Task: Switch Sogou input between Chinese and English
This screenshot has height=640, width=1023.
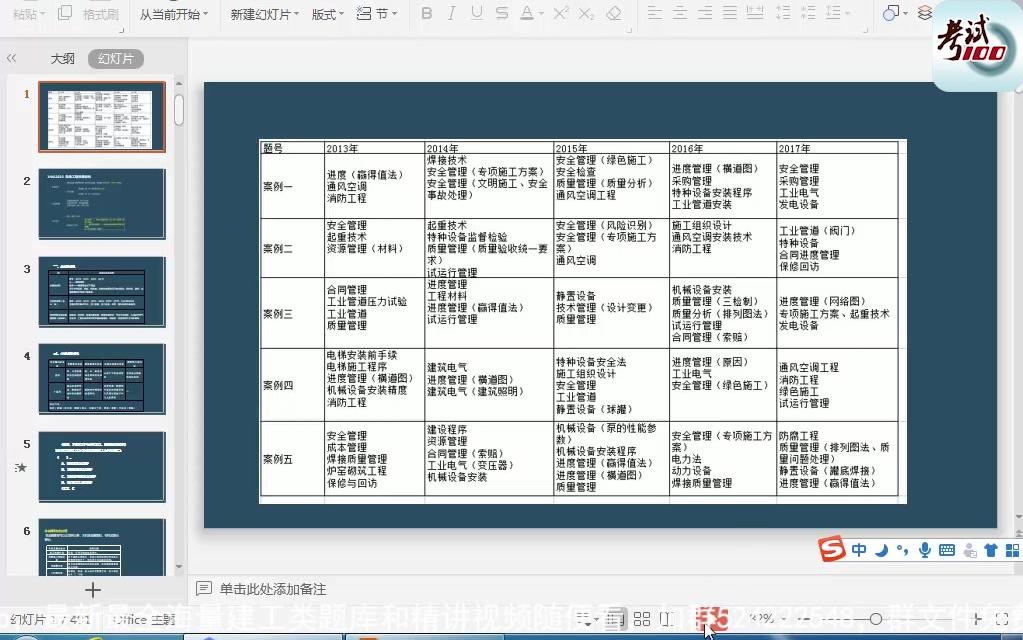Action: 858,550
